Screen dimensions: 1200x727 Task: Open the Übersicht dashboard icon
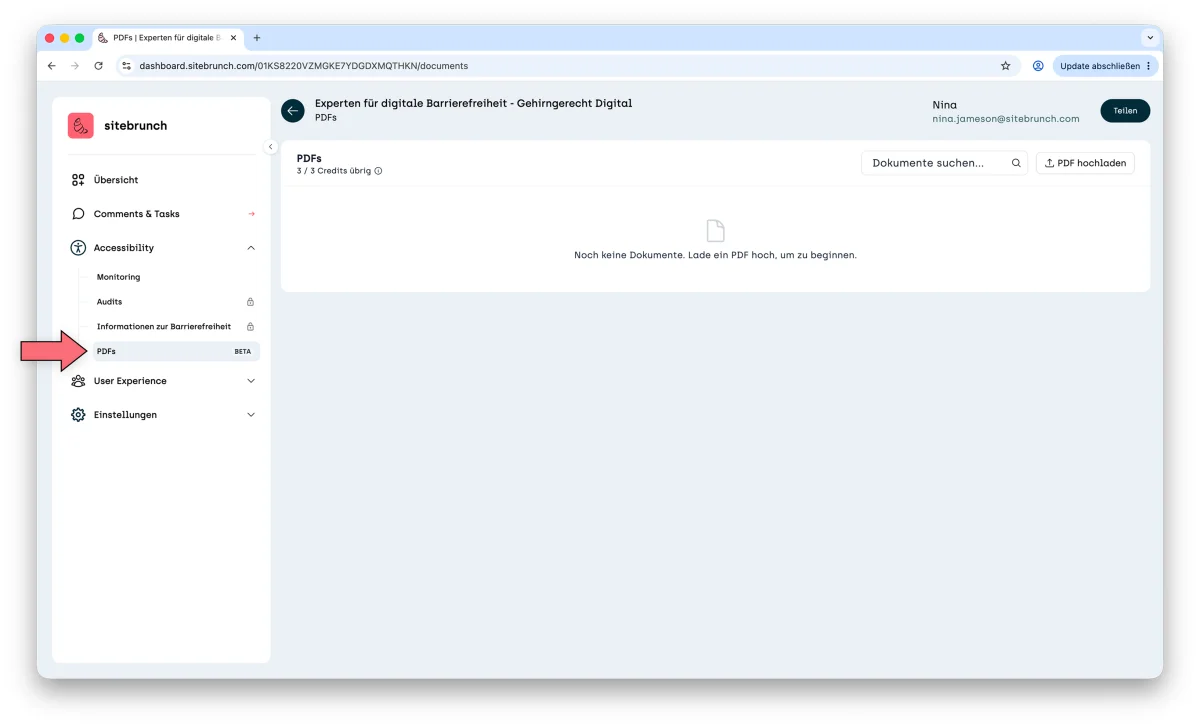78,180
